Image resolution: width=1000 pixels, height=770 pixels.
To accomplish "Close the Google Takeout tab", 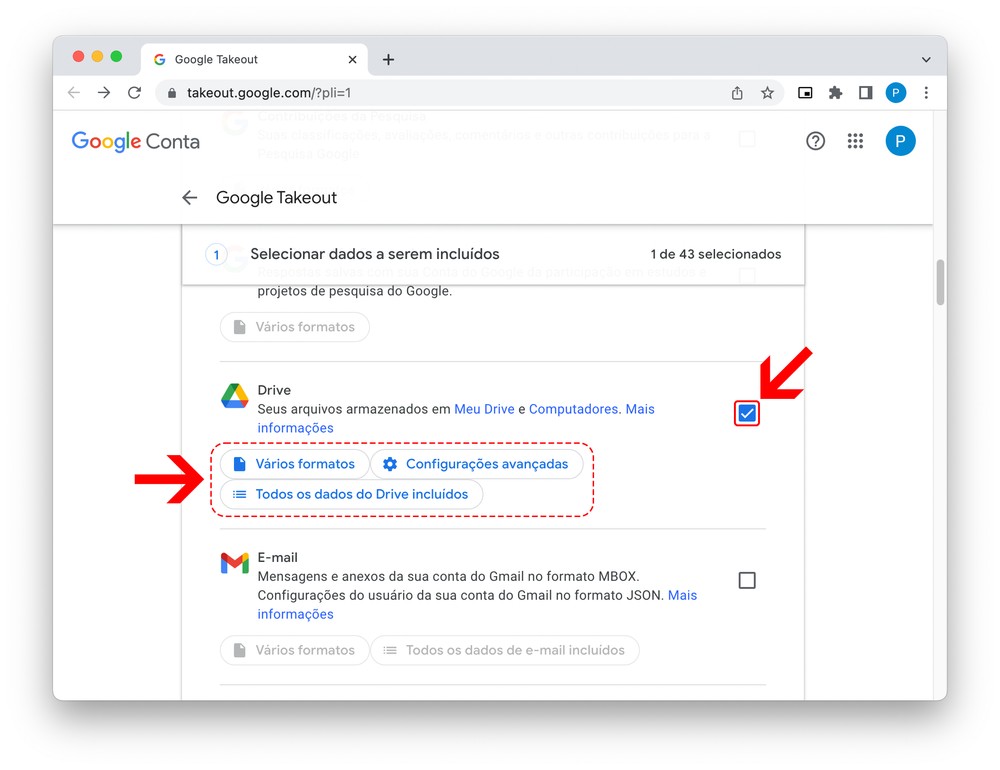I will [x=352, y=59].
